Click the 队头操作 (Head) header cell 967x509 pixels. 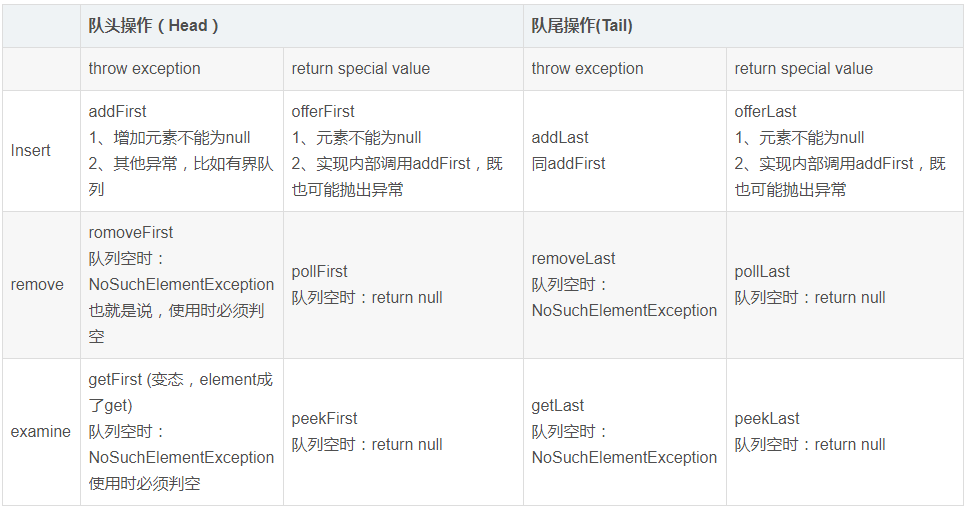(x=153, y=26)
